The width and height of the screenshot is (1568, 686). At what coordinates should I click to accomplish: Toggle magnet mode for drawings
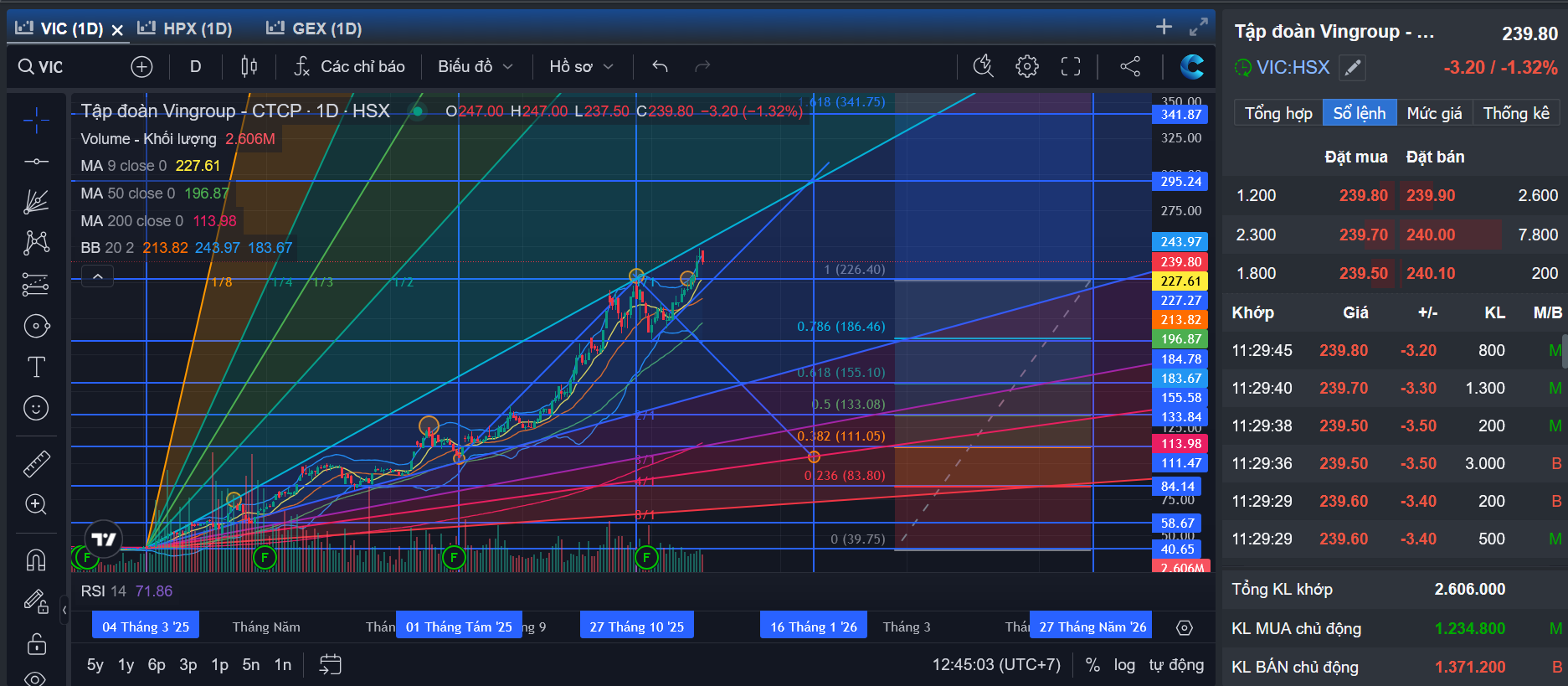coord(36,560)
